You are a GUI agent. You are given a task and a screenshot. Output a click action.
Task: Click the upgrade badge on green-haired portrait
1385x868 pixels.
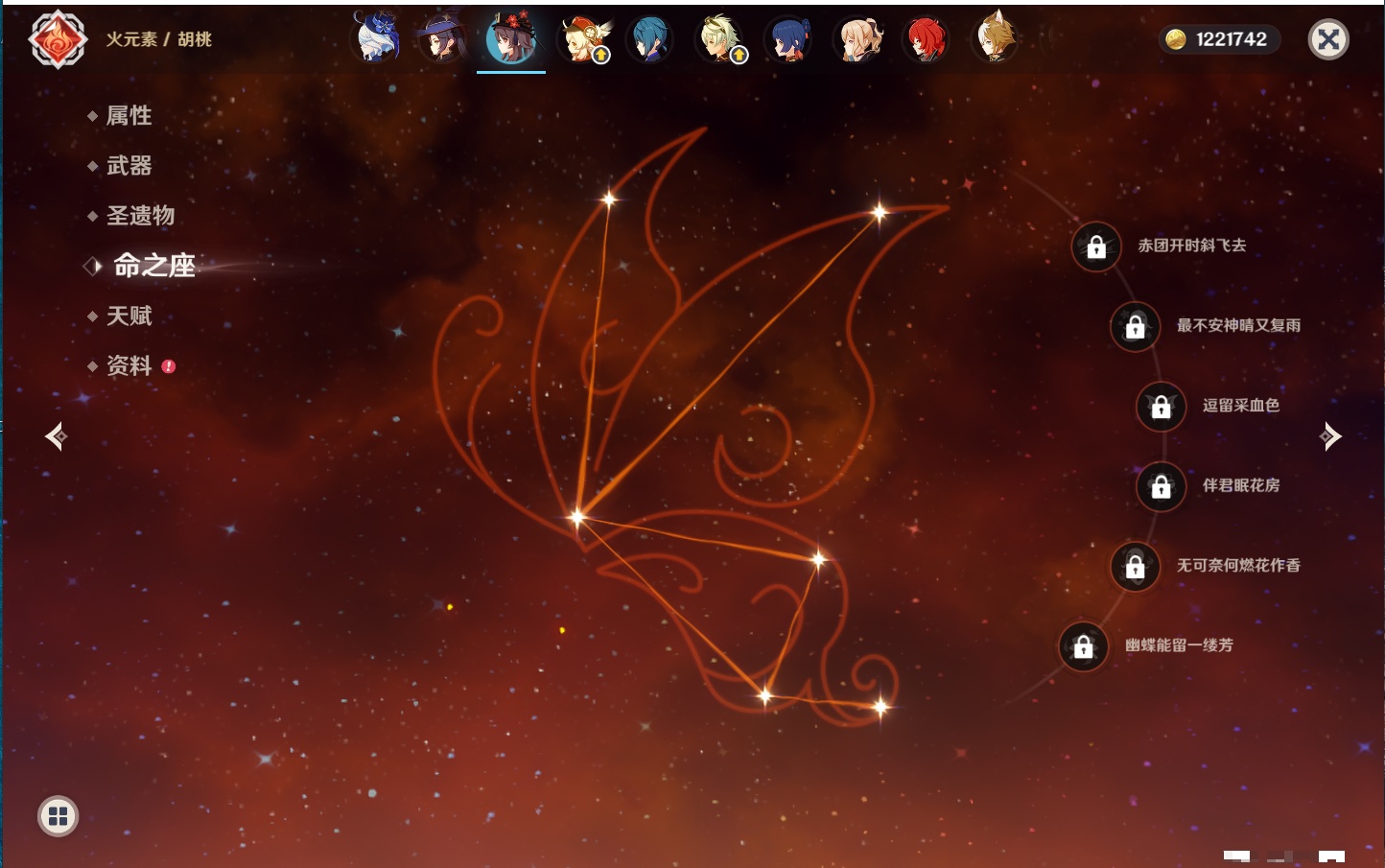[x=739, y=56]
